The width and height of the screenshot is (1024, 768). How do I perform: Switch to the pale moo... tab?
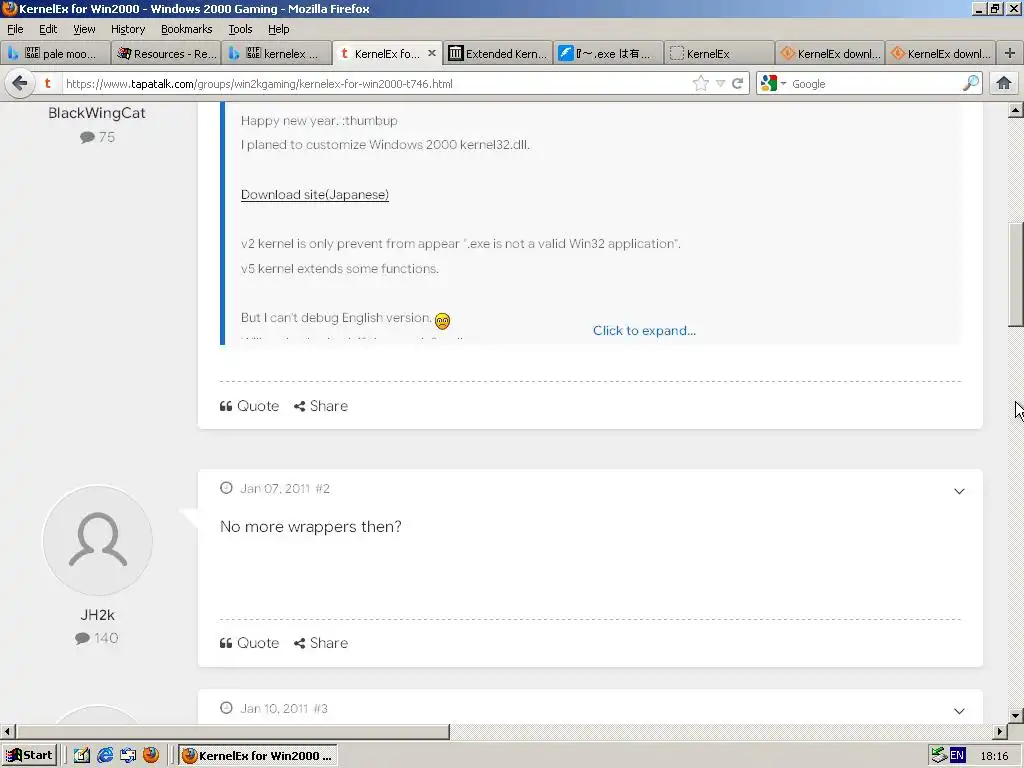(x=56, y=54)
